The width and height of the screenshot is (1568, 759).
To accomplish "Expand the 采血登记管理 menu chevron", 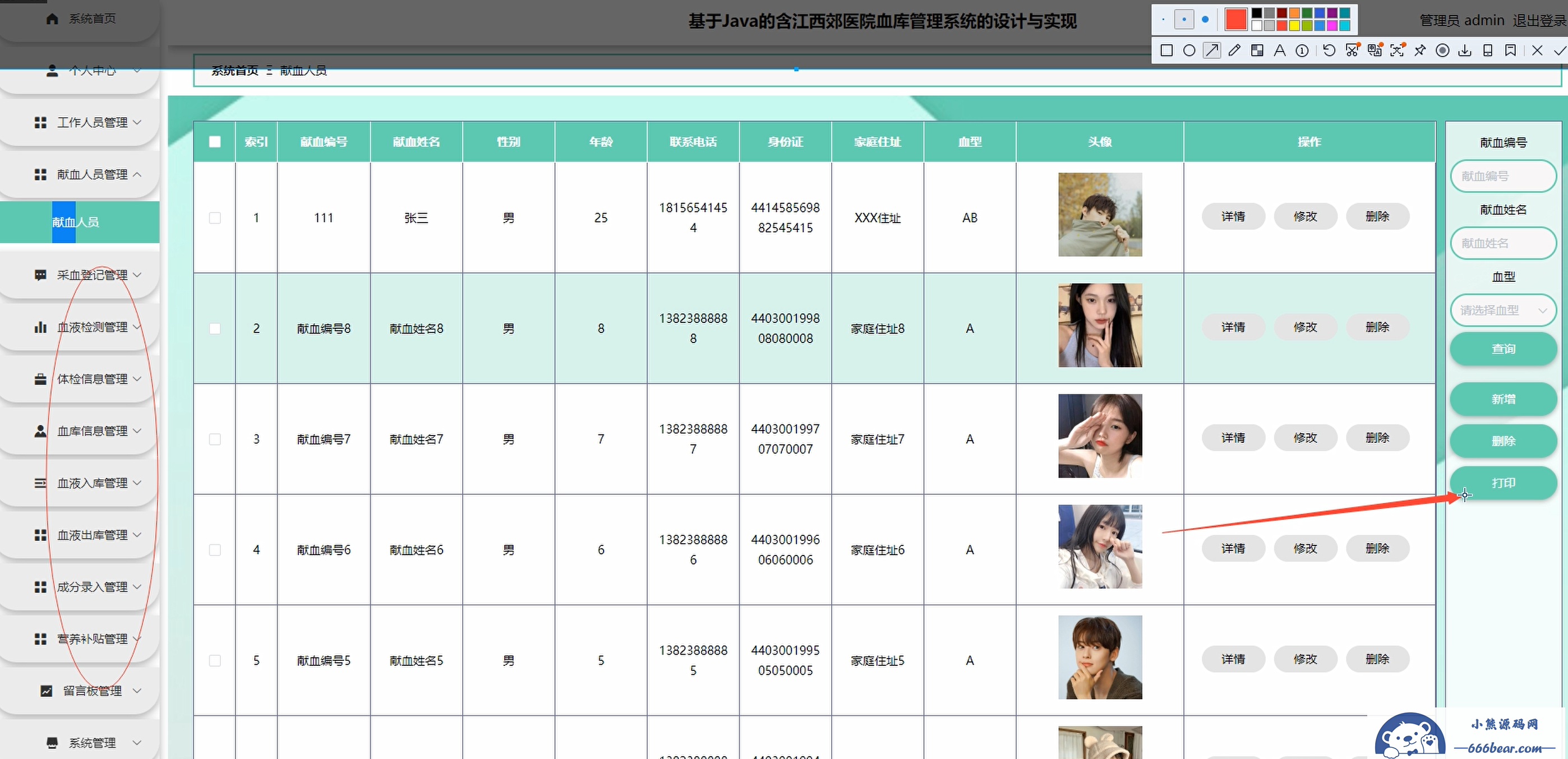I will click(x=137, y=275).
